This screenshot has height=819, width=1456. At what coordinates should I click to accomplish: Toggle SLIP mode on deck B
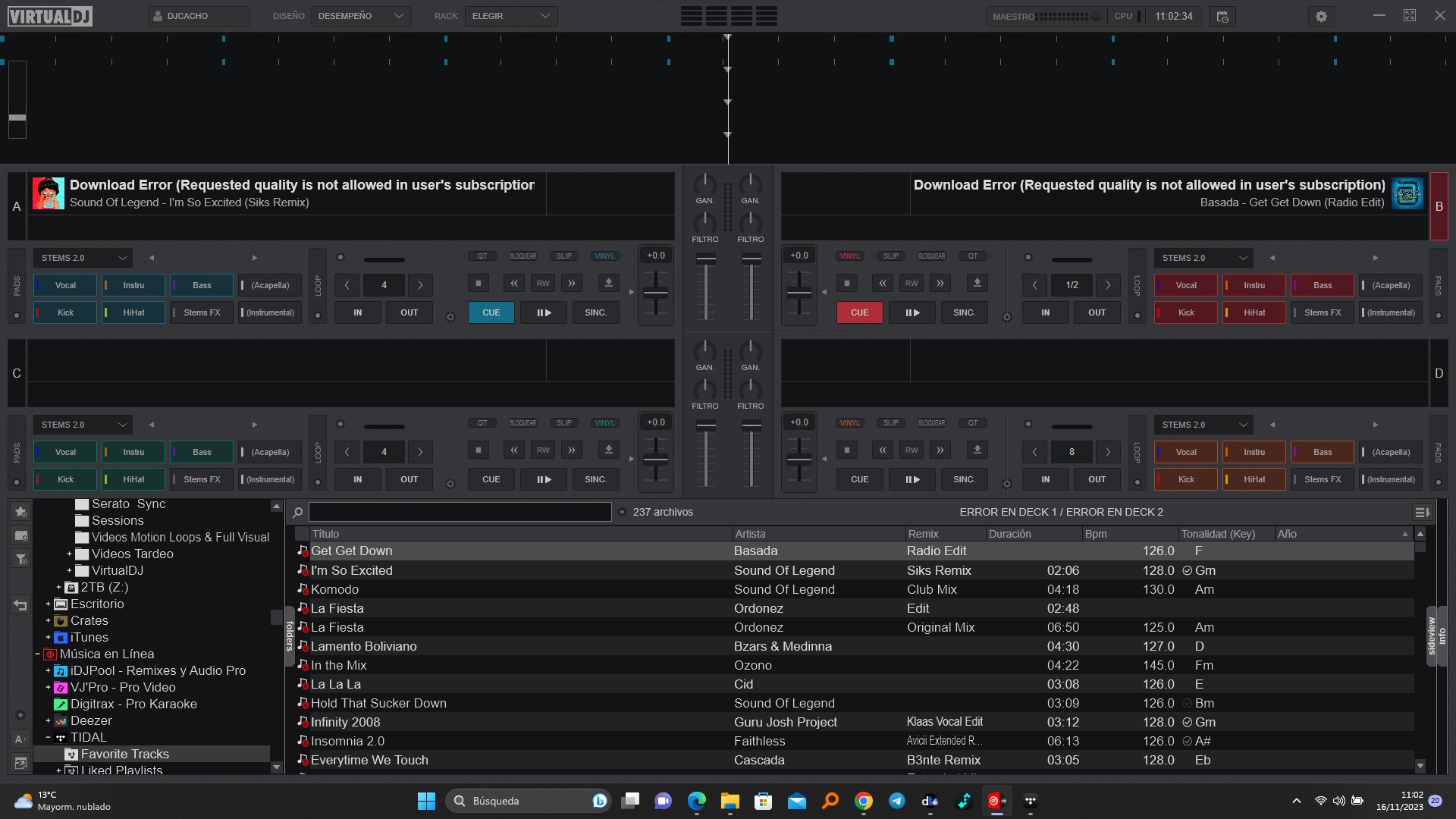click(891, 256)
